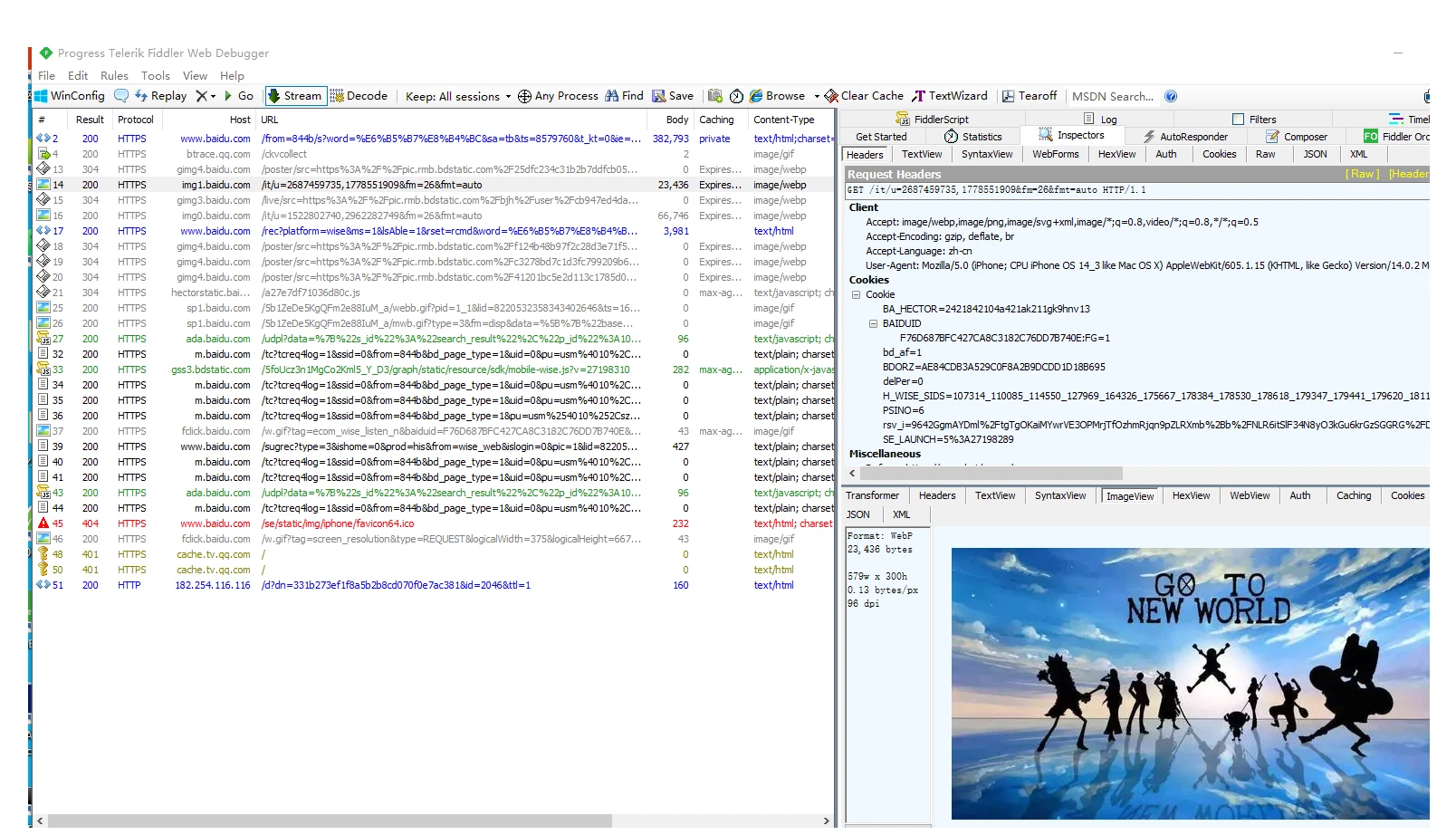Select session 48 cache.tv.qq.com 401
This screenshot has height=835, width=1456.
(x=434, y=554)
